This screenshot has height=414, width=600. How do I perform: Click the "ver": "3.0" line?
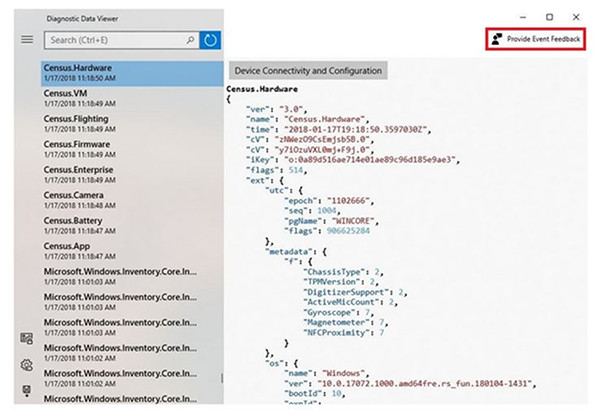pyautogui.click(x=276, y=109)
